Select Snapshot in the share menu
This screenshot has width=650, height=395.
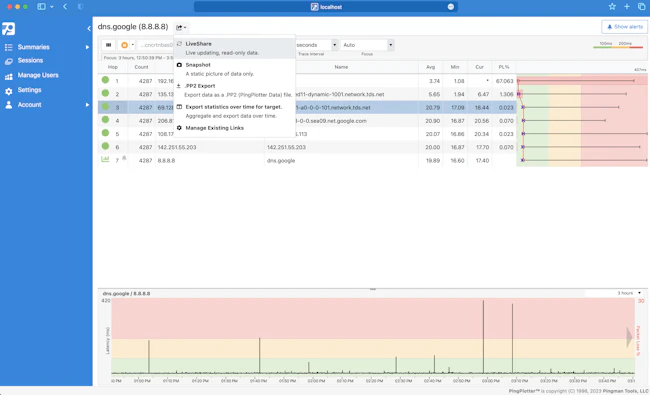click(234, 69)
